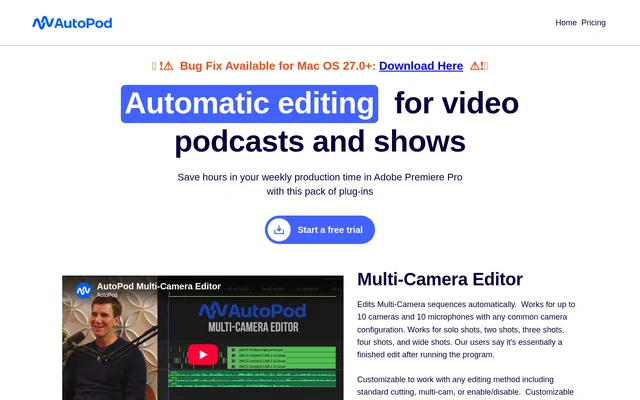The height and width of the screenshot is (400, 640).
Task: Open the AutoPod logo in header
Action: point(72,23)
